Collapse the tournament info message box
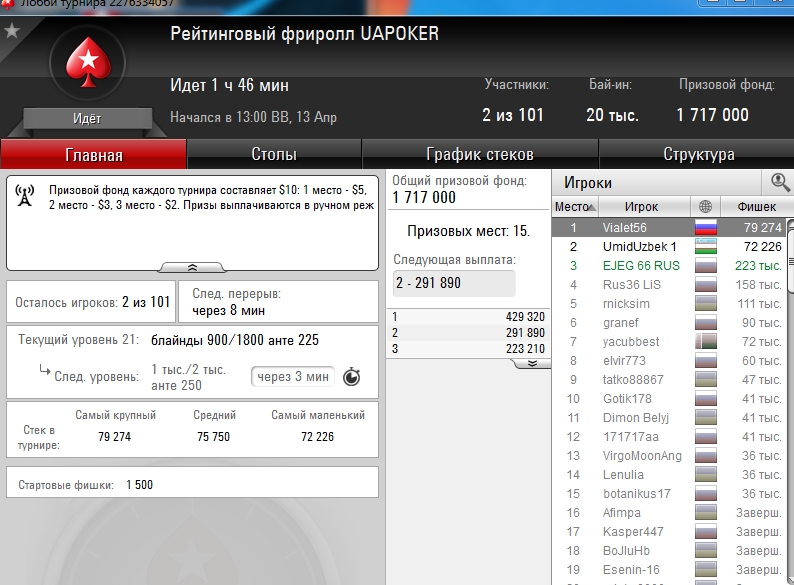Viewport: 794px width, 585px height. (x=192, y=267)
